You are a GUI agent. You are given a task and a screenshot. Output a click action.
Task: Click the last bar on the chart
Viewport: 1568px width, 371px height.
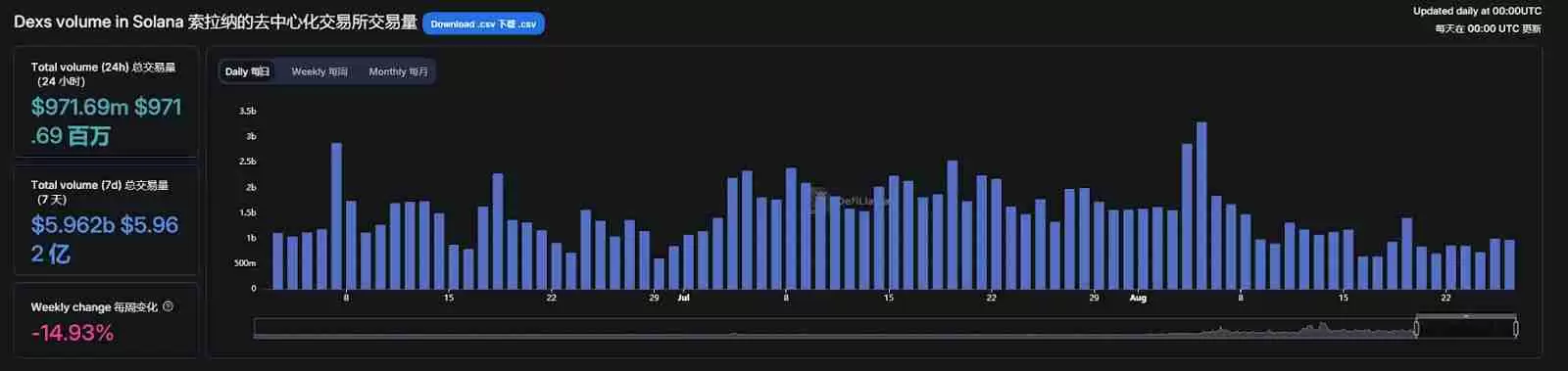tap(1509, 264)
